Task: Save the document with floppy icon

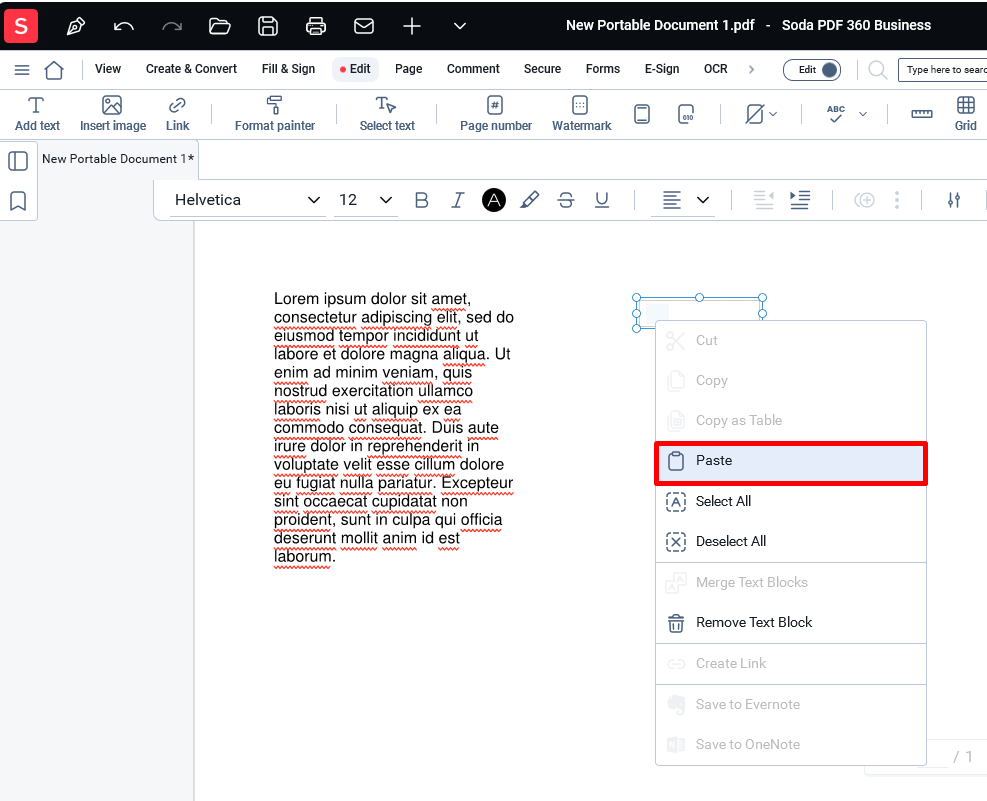Action: pyautogui.click(x=268, y=26)
